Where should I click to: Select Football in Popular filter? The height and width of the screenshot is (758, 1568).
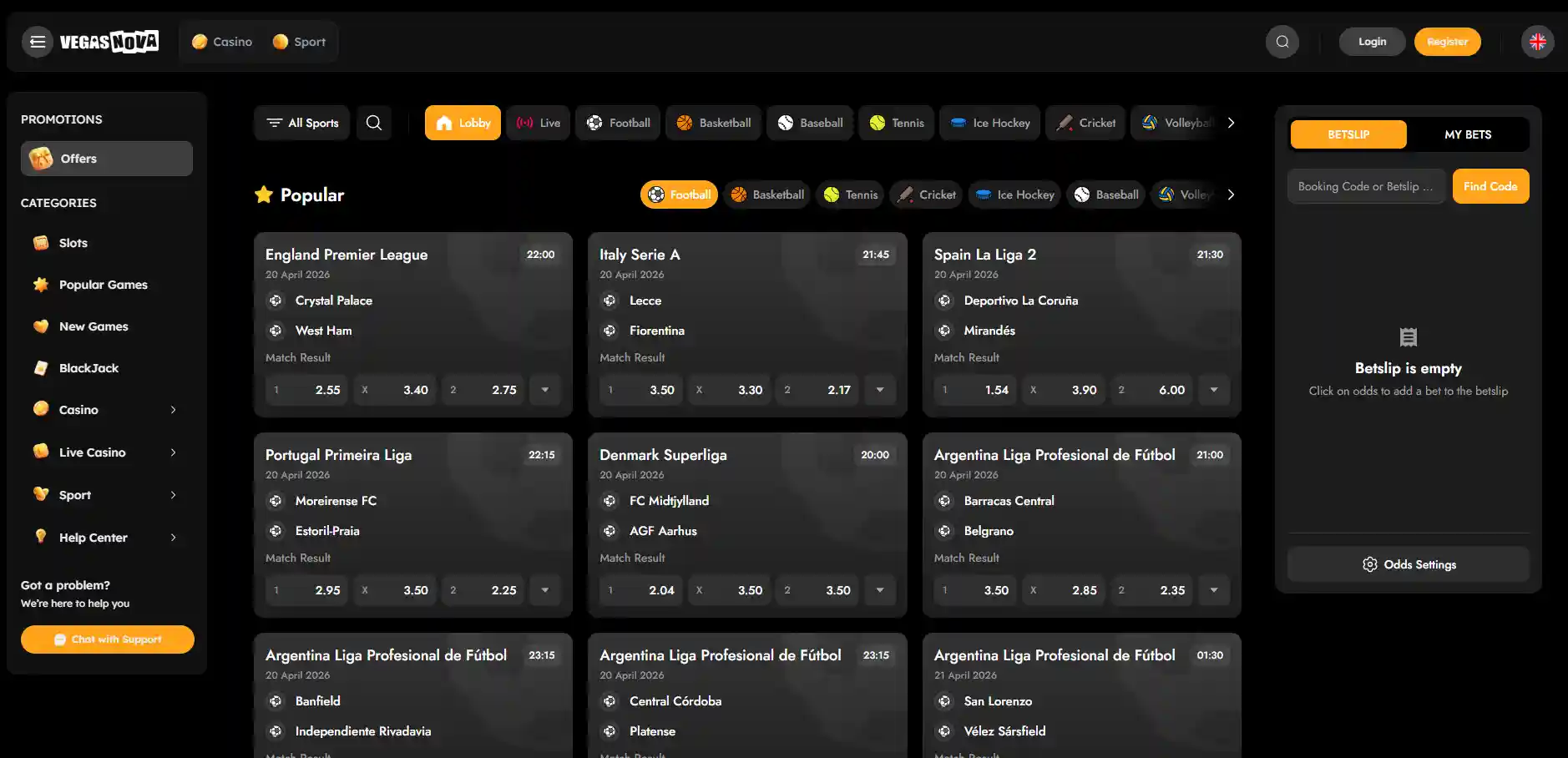coord(679,195)
